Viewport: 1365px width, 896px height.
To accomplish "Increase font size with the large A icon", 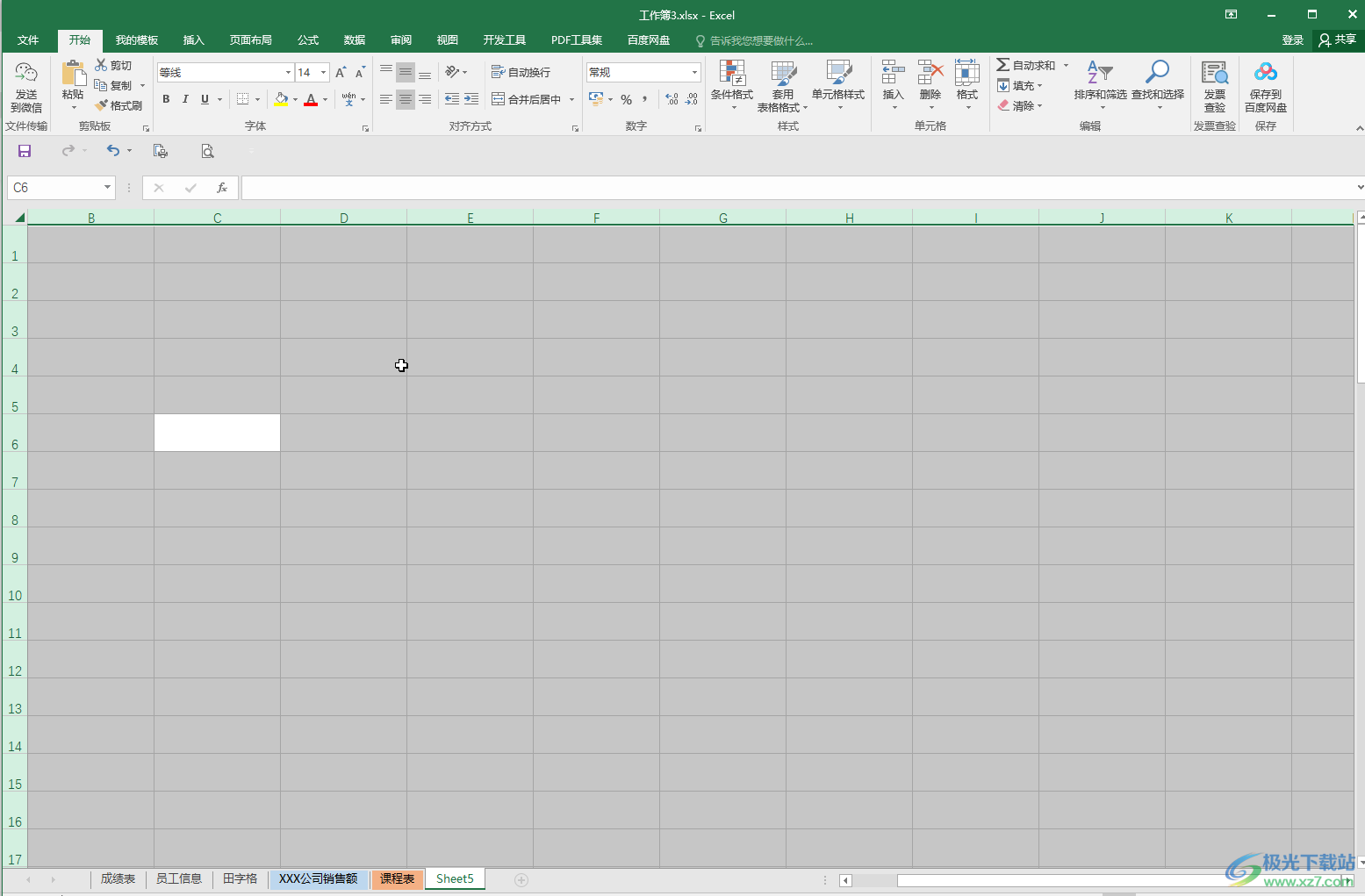I will 341,73.
